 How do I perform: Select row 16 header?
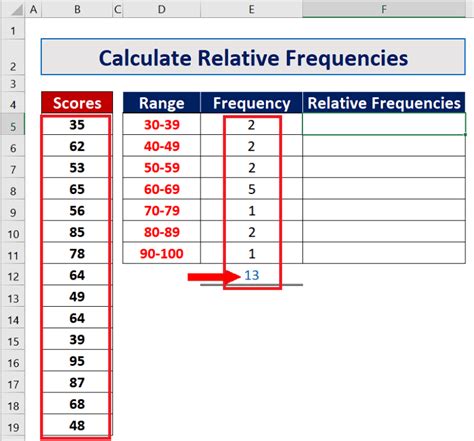pos(13,360)
